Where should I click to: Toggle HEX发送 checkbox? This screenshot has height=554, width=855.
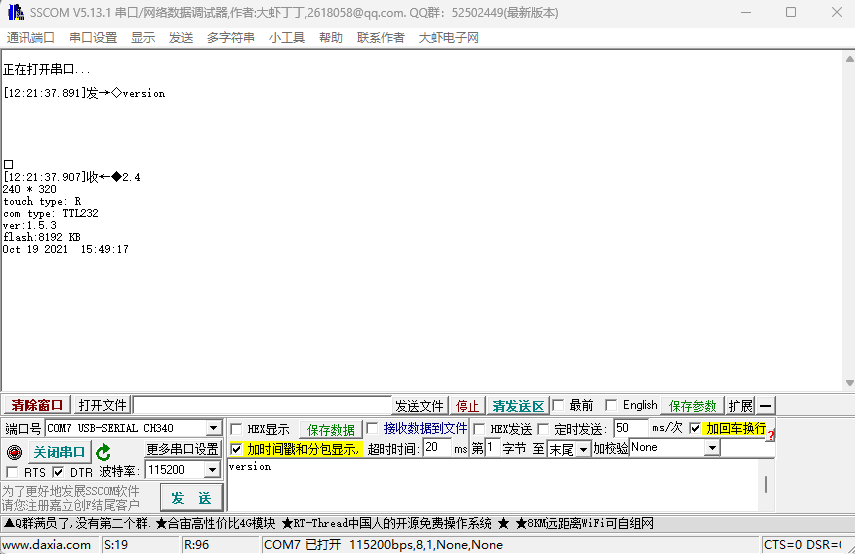[479, 429]
